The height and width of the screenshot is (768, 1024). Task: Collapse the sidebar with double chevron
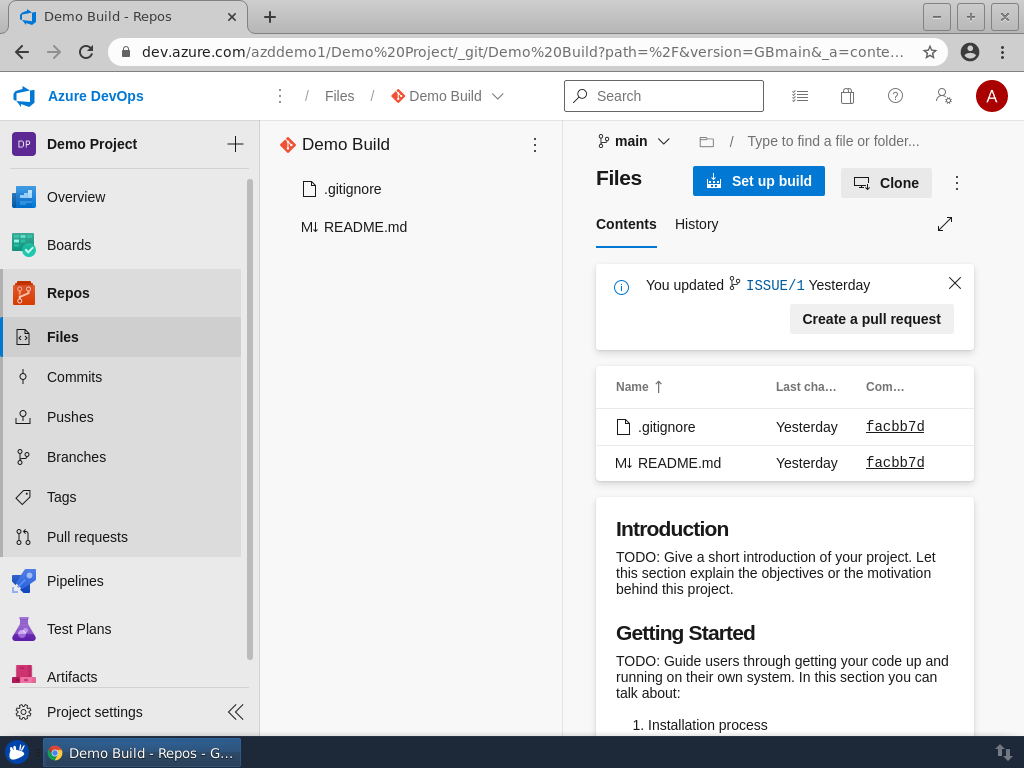click(x=235, y=712)
